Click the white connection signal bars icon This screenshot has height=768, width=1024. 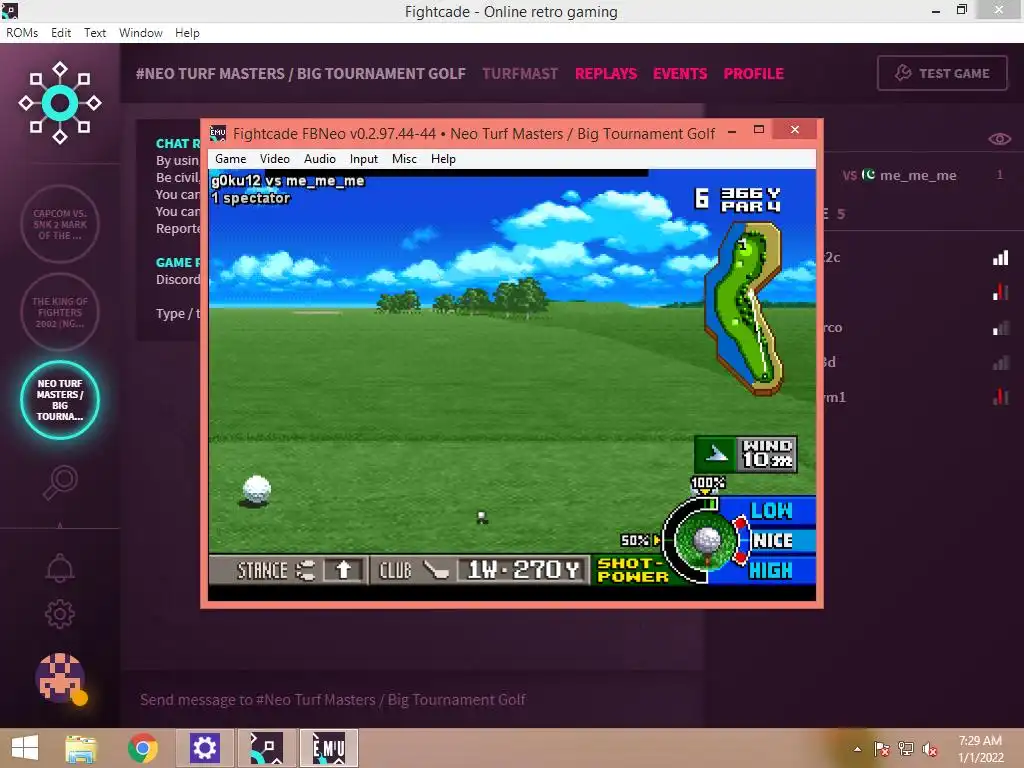(x=1000, y=257)
